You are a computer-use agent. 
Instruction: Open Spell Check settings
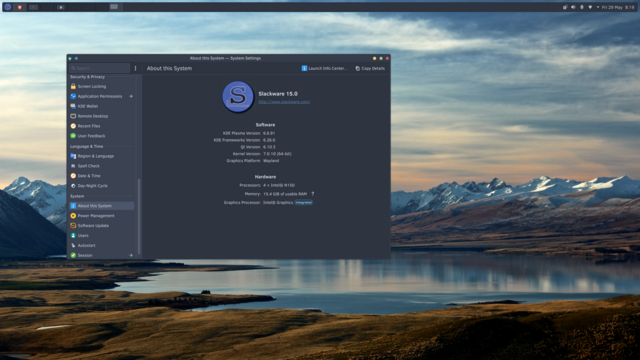point(101,166)
